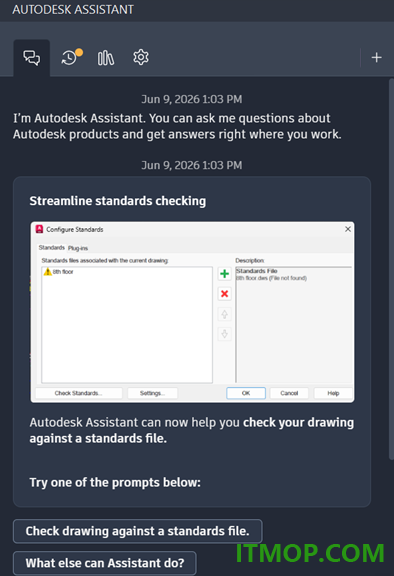Screen dimensions: 394x576
Task: Click OK button in Configure Standards image
Action: [x=246, y=393]
